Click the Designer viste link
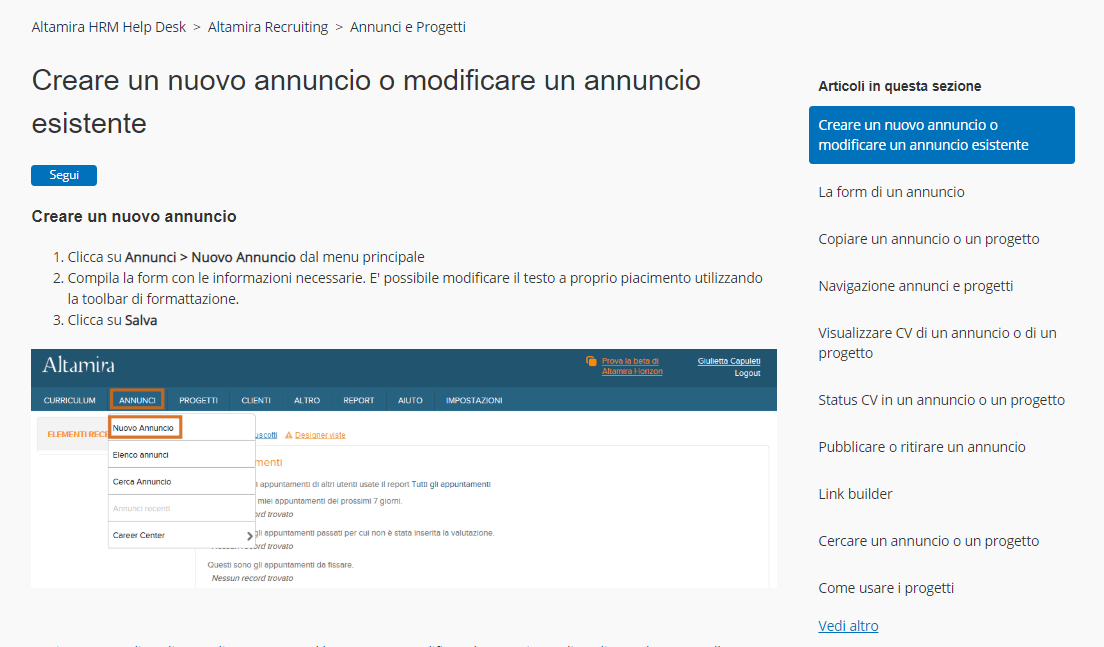 (x=322, y=434)
